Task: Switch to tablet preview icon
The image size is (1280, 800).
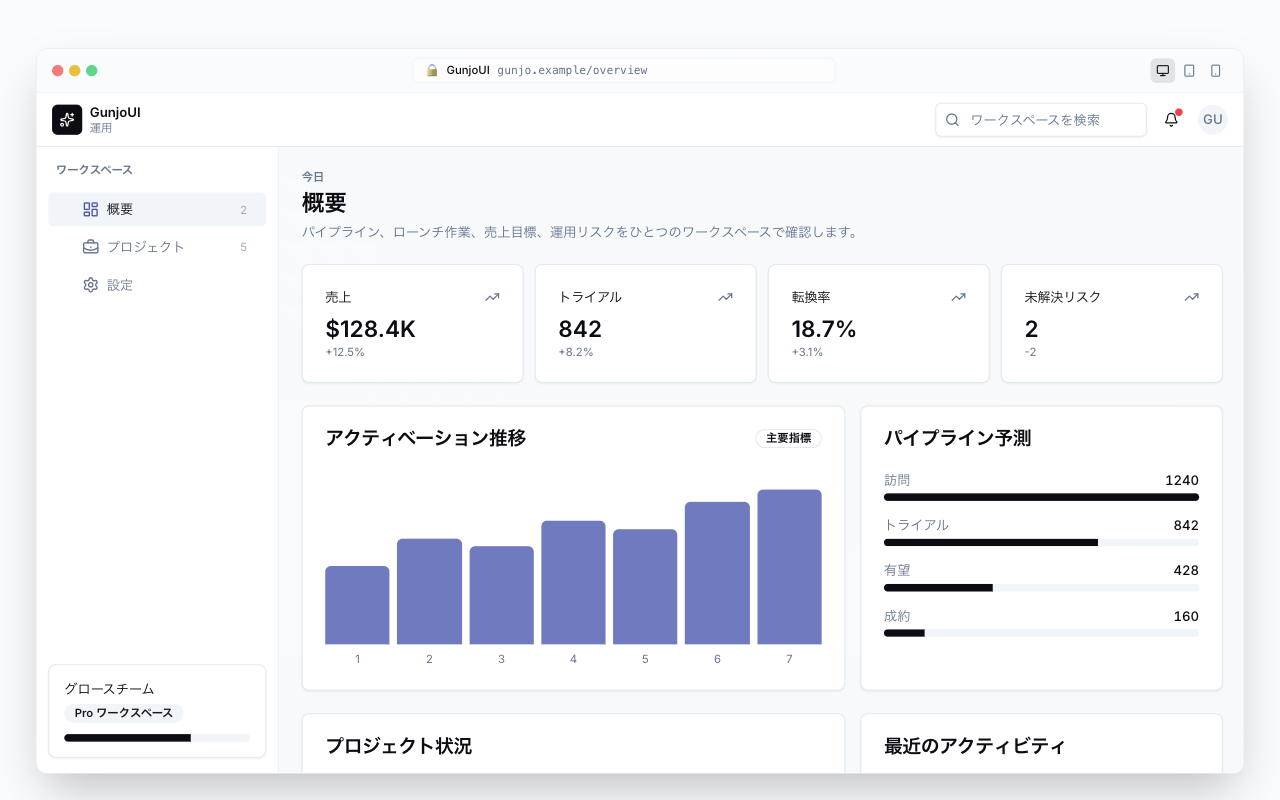Action: click(x=1189, y=70)
